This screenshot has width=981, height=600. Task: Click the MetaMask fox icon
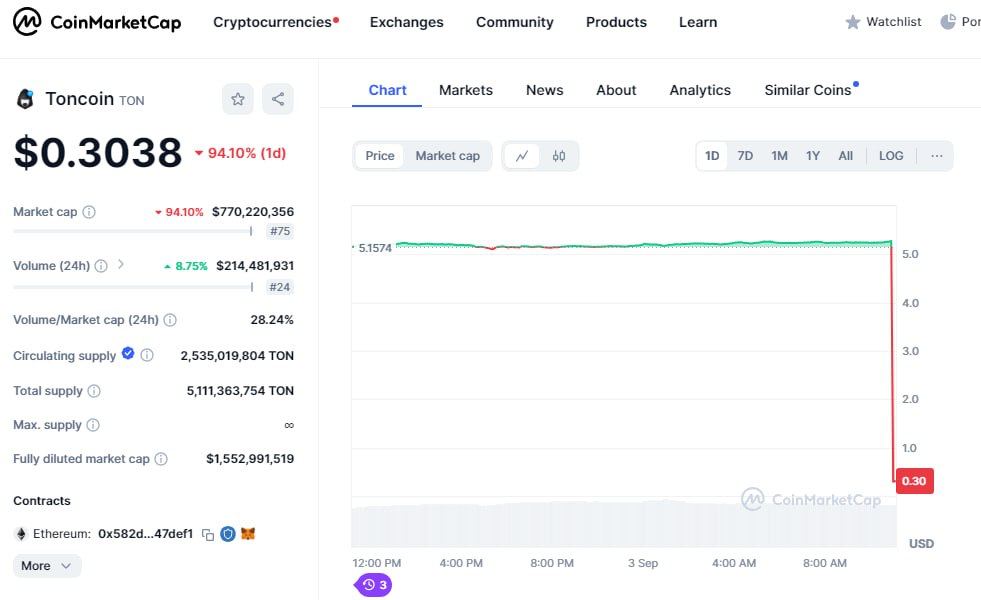pos(248,534)
